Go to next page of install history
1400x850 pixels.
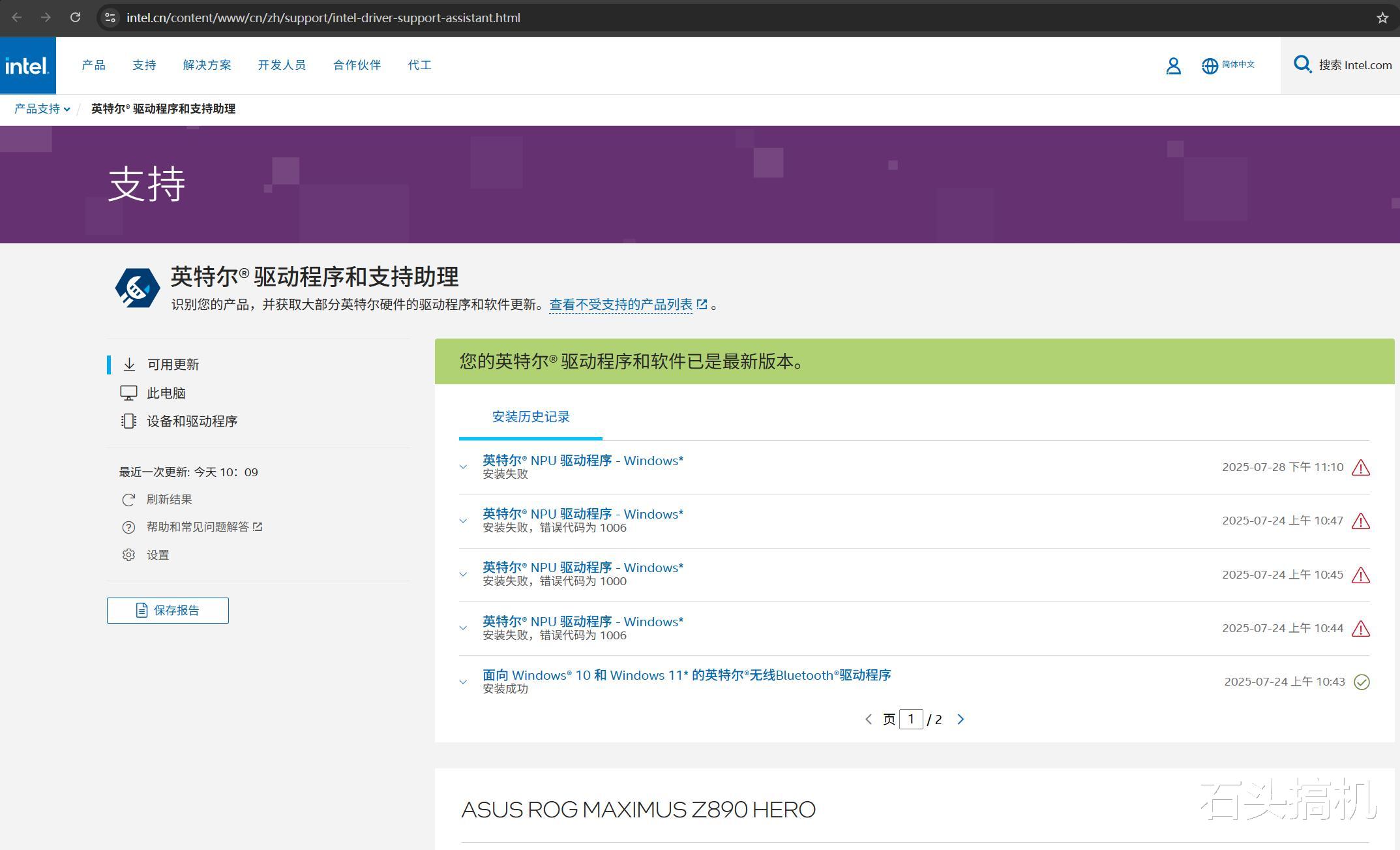pyautogui.click(x=960, y=720)
